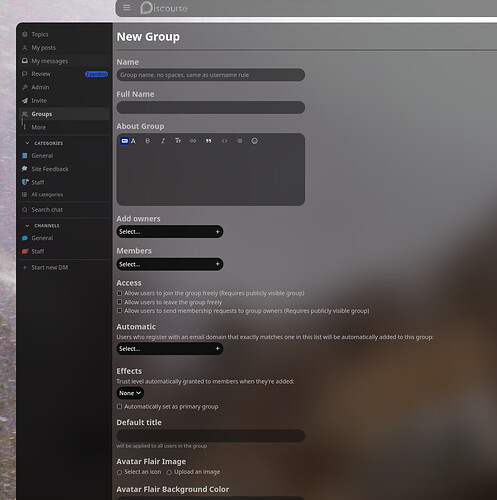Open the emoji picker in the editor
Viewport: 497px width, 500px height.
[x=254, y=141]
